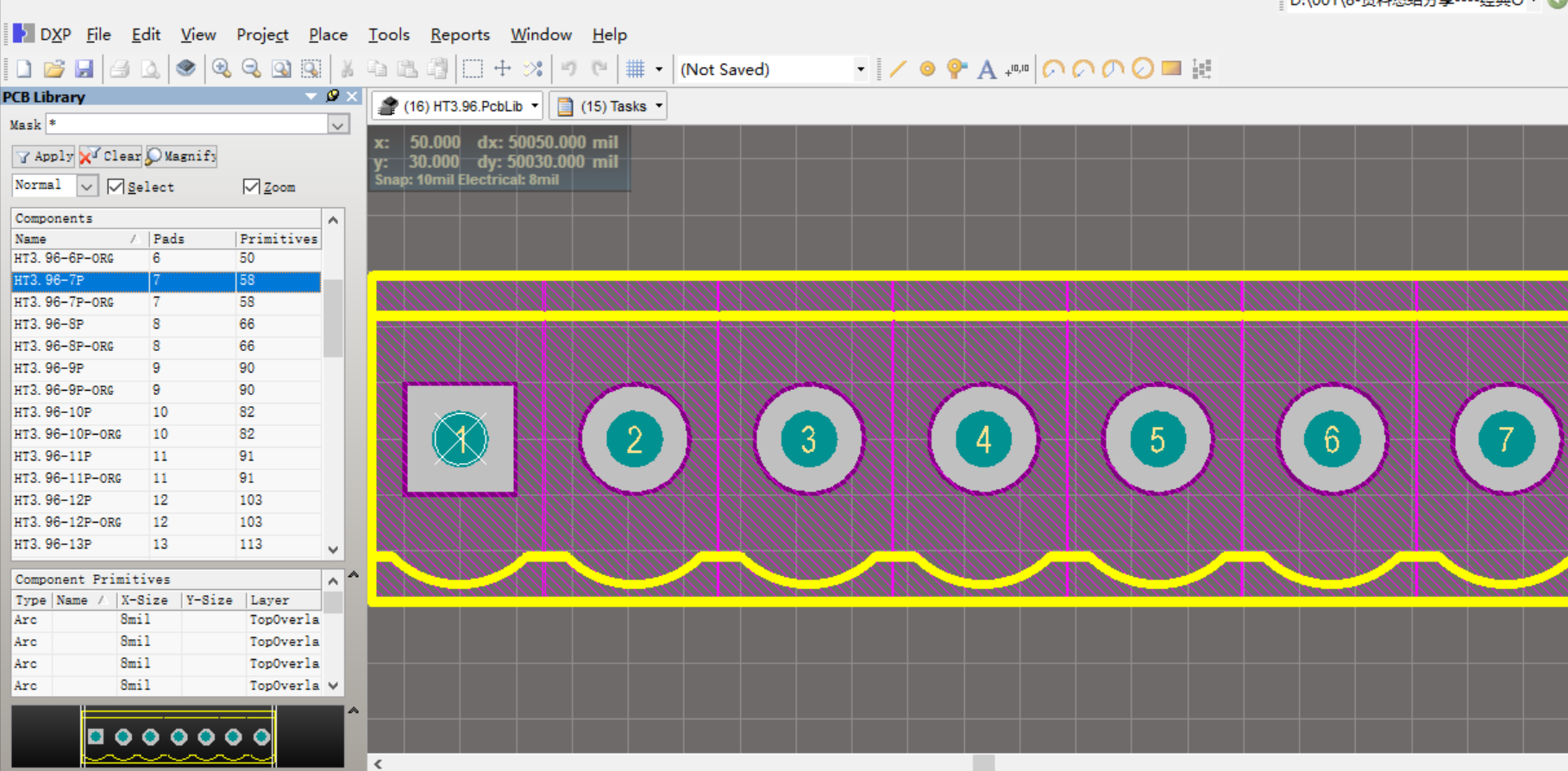Sort components by Name column header
1568x771 pixels.
pyautogui.click(x=79, y=239)
